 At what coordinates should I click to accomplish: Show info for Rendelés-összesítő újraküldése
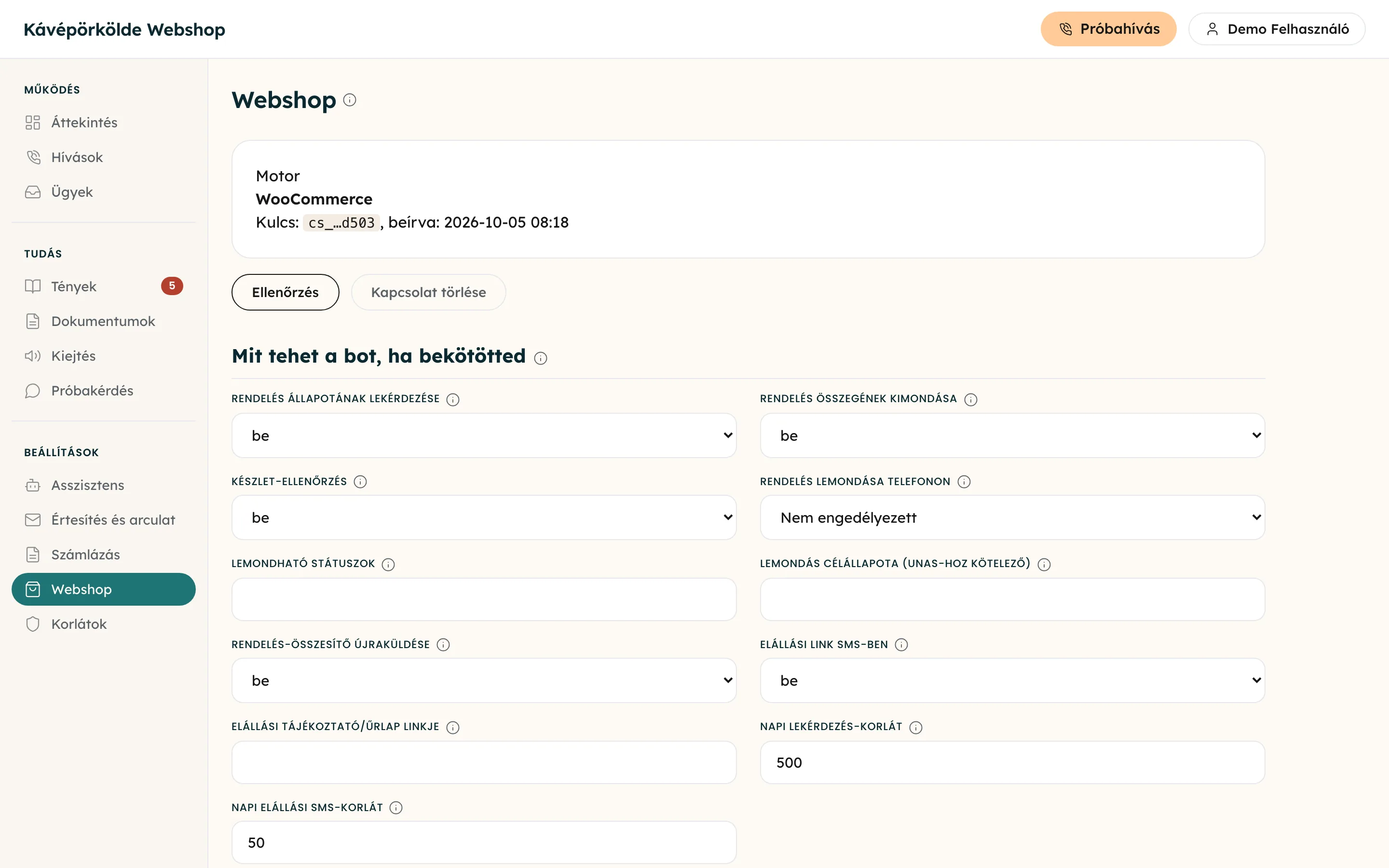[x=443, y=645]
